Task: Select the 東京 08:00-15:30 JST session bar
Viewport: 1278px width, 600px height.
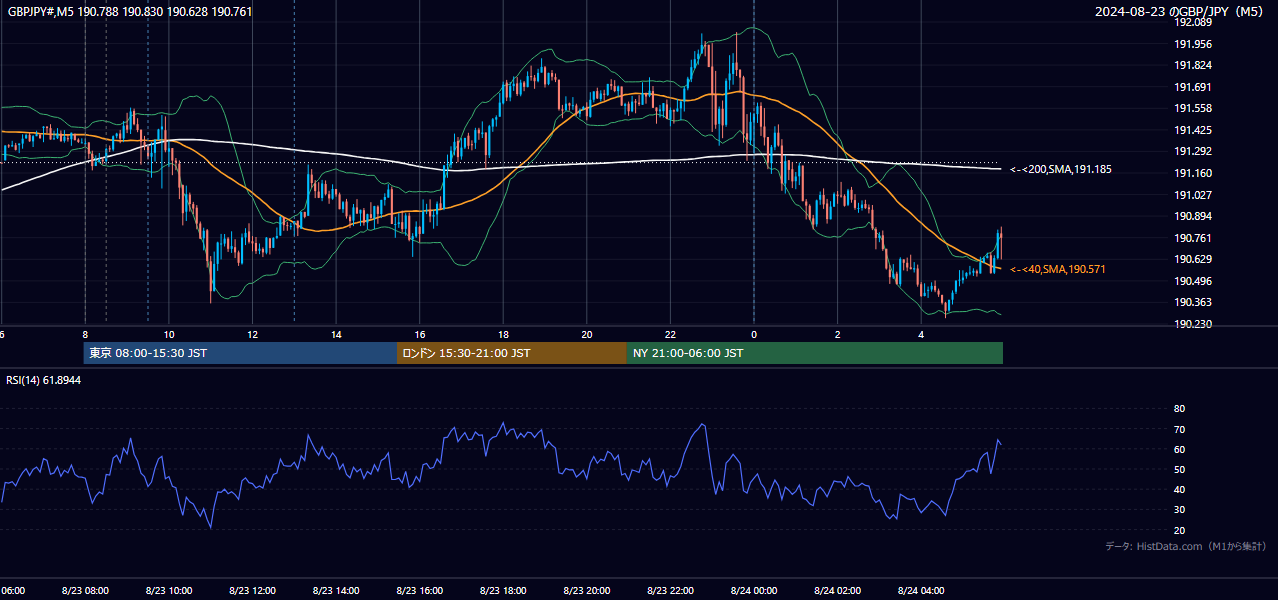Action: tap(240, 353)
